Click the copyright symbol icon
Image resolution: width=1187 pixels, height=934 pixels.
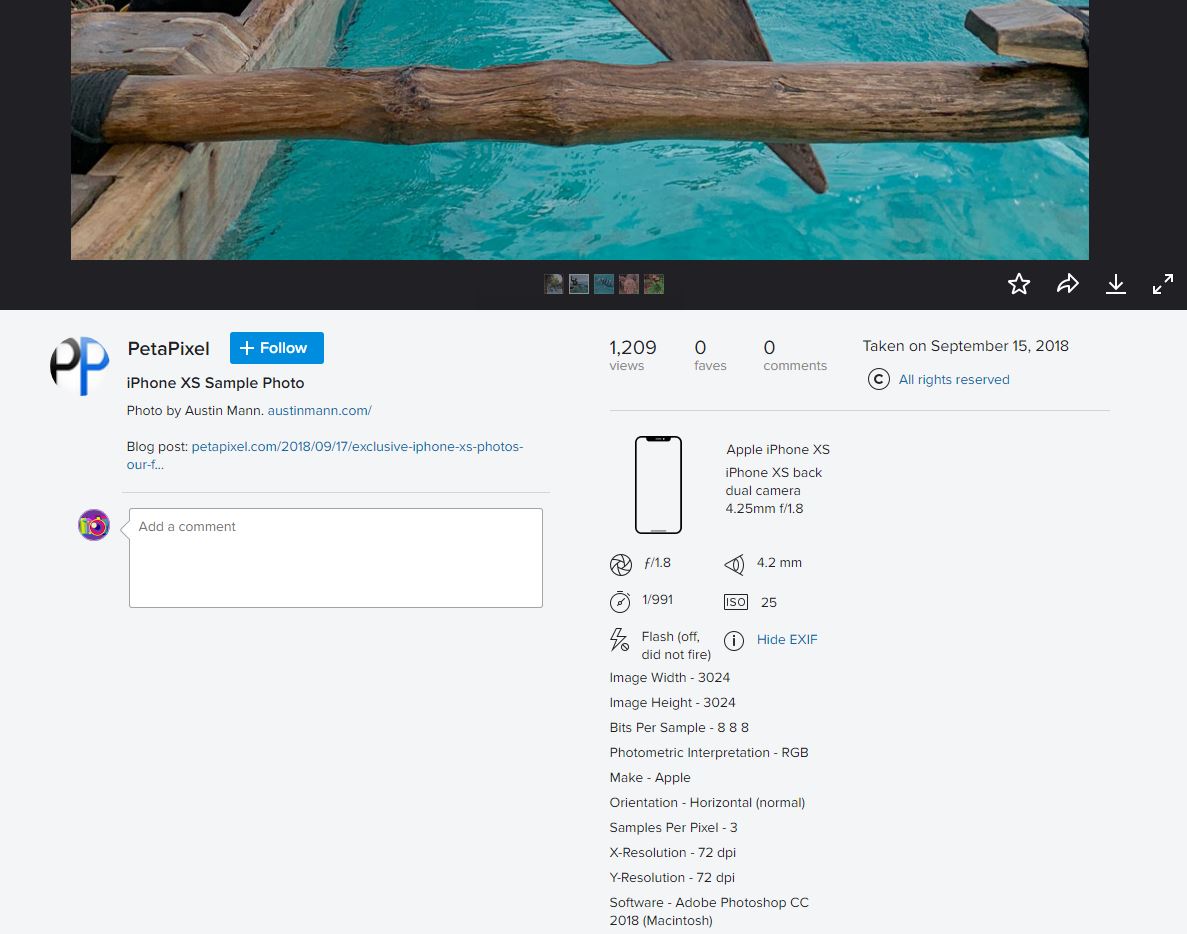[878, 379]
